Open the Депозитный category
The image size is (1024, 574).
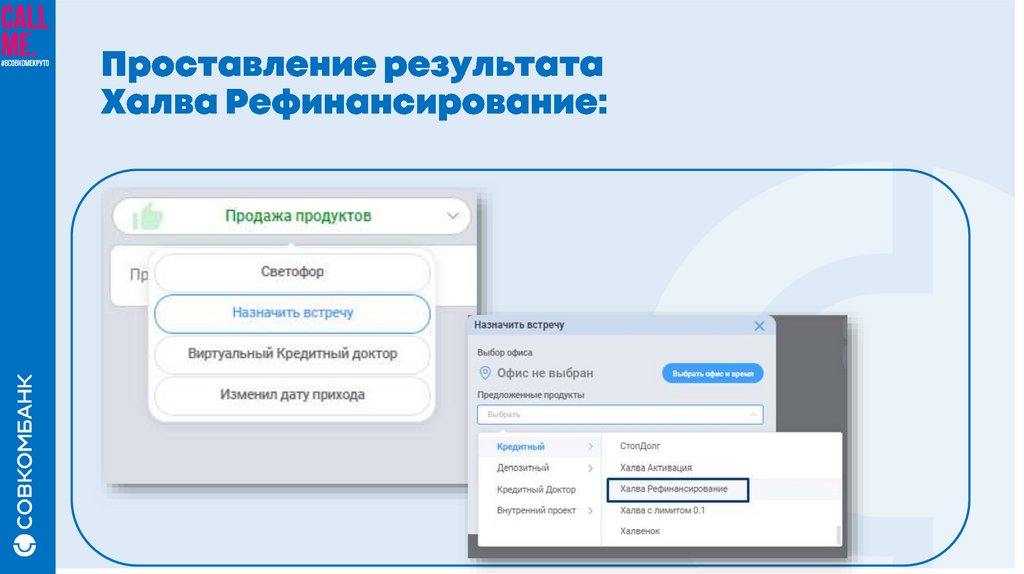[539, 468]
